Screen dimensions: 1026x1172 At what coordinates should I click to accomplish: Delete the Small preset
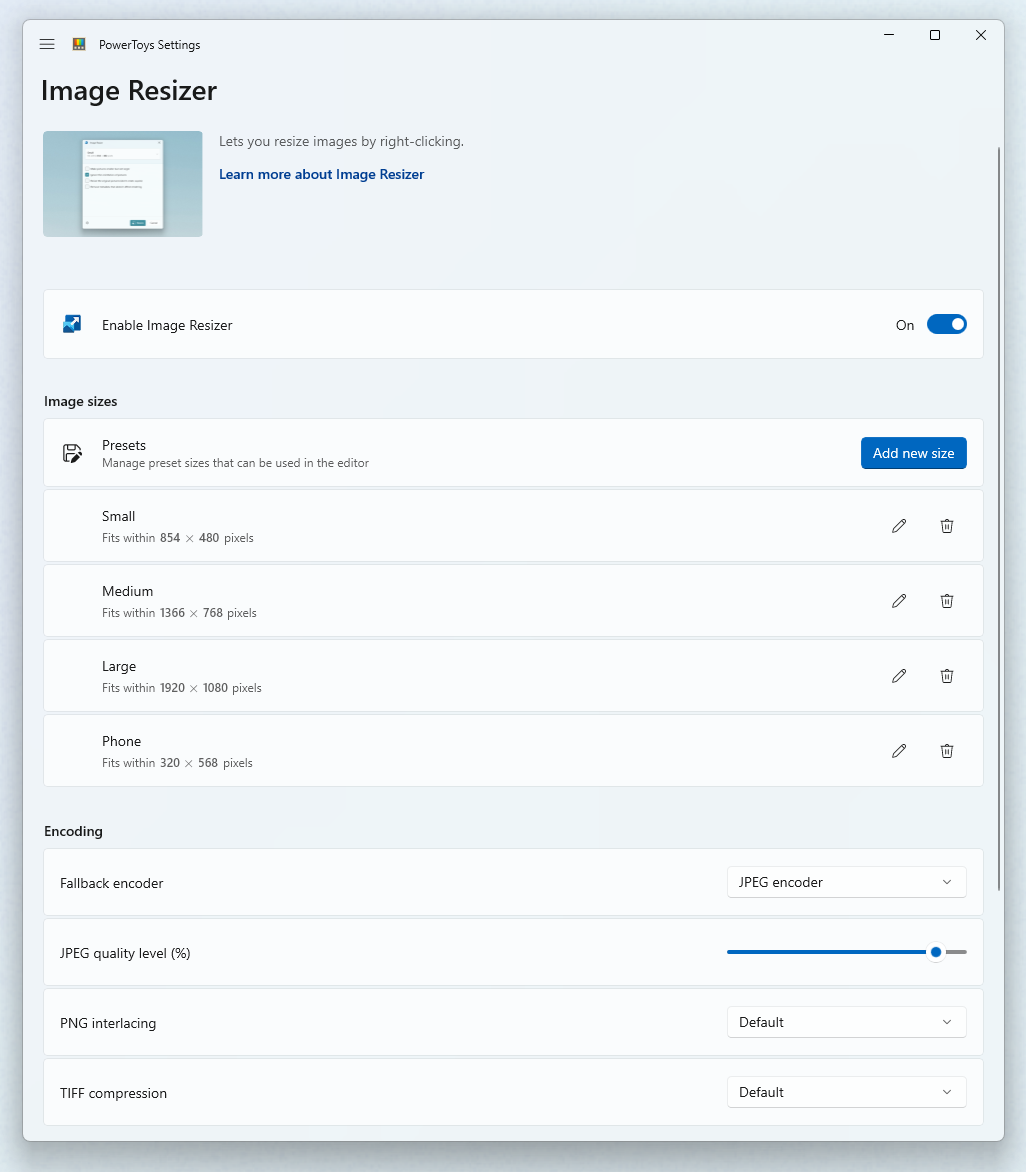[x=946, y=525]
